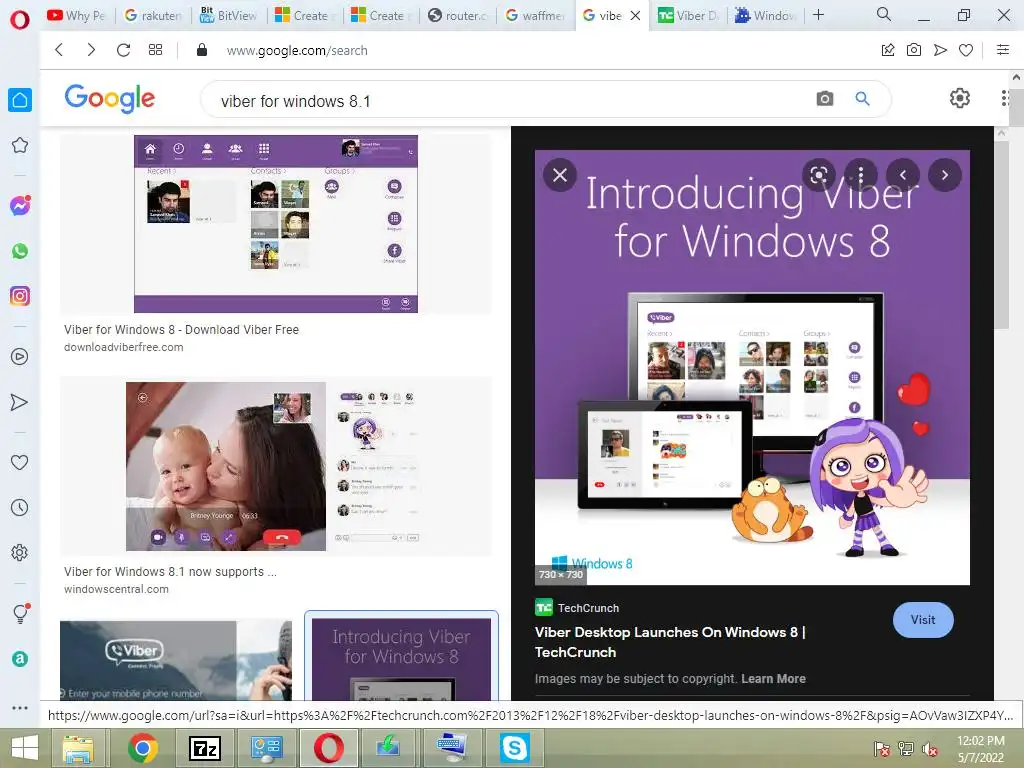Image resolution: width=1024 pixels, height=768 pixels.
Task: Open the large 'Introducing Viber for Windows 8' image
Action: tap(752, 368)
